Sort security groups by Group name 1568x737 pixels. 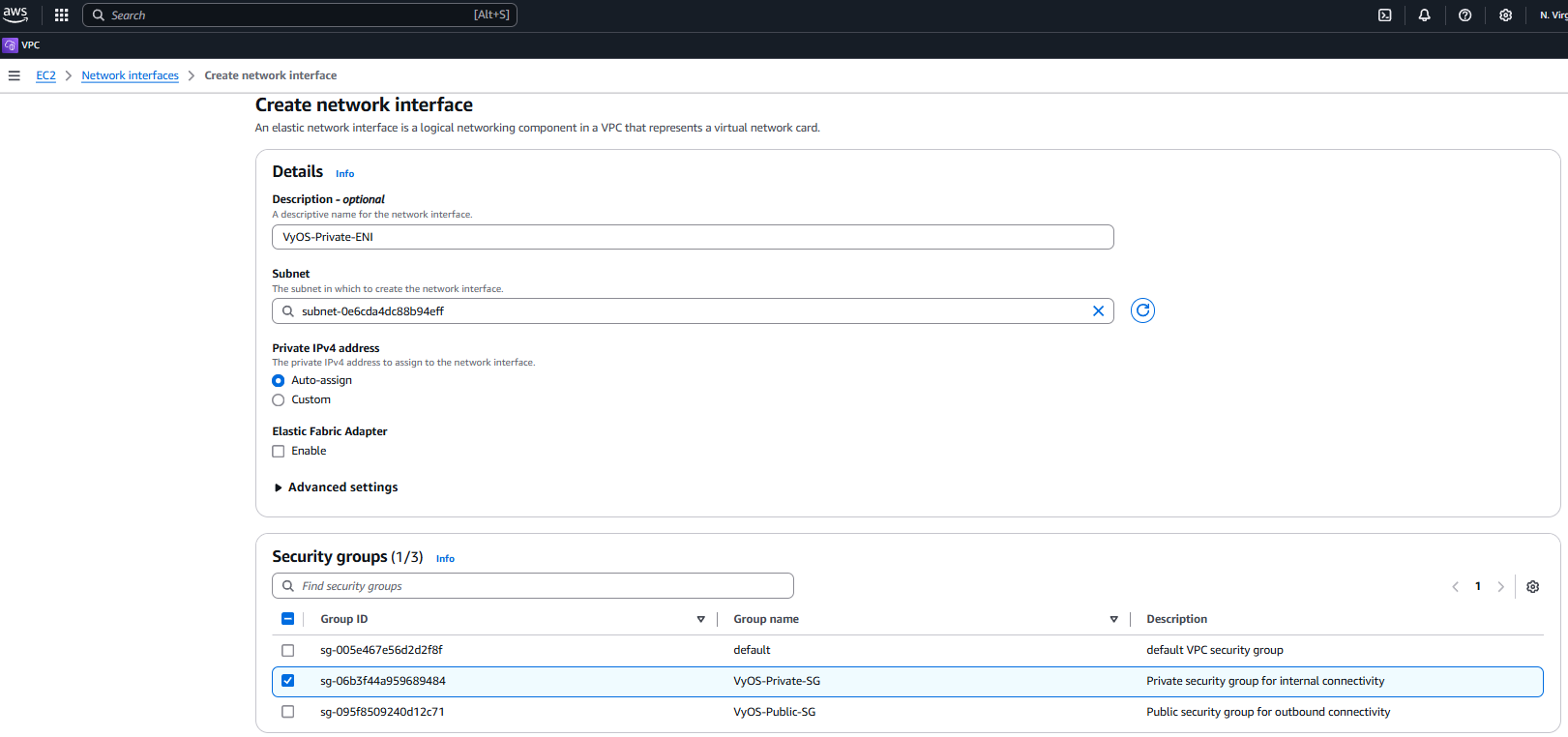1113,620
